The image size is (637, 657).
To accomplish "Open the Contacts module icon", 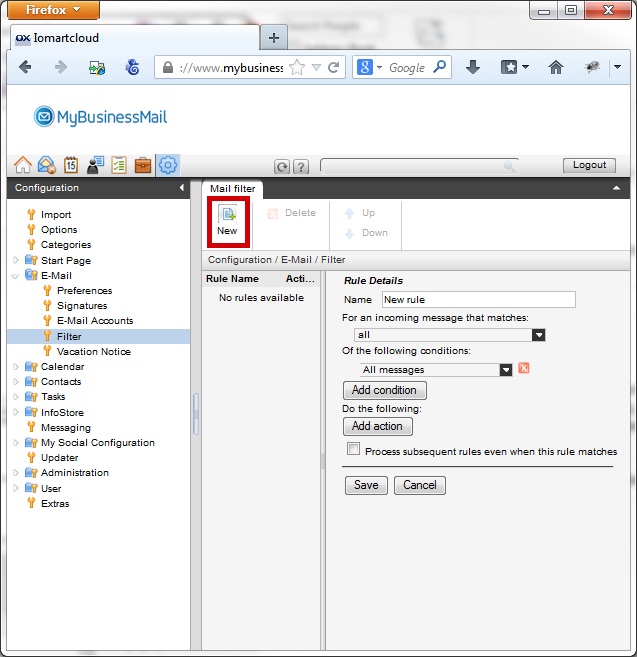I will click(95, 165).
